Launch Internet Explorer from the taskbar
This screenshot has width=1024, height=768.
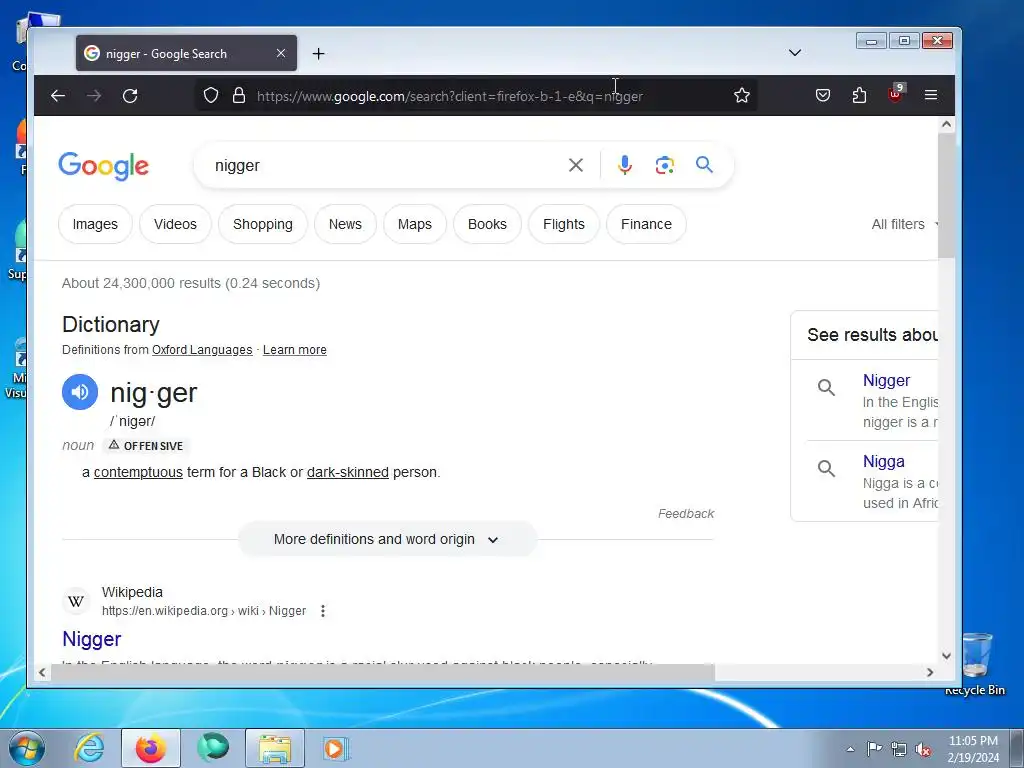pos(89,748)
